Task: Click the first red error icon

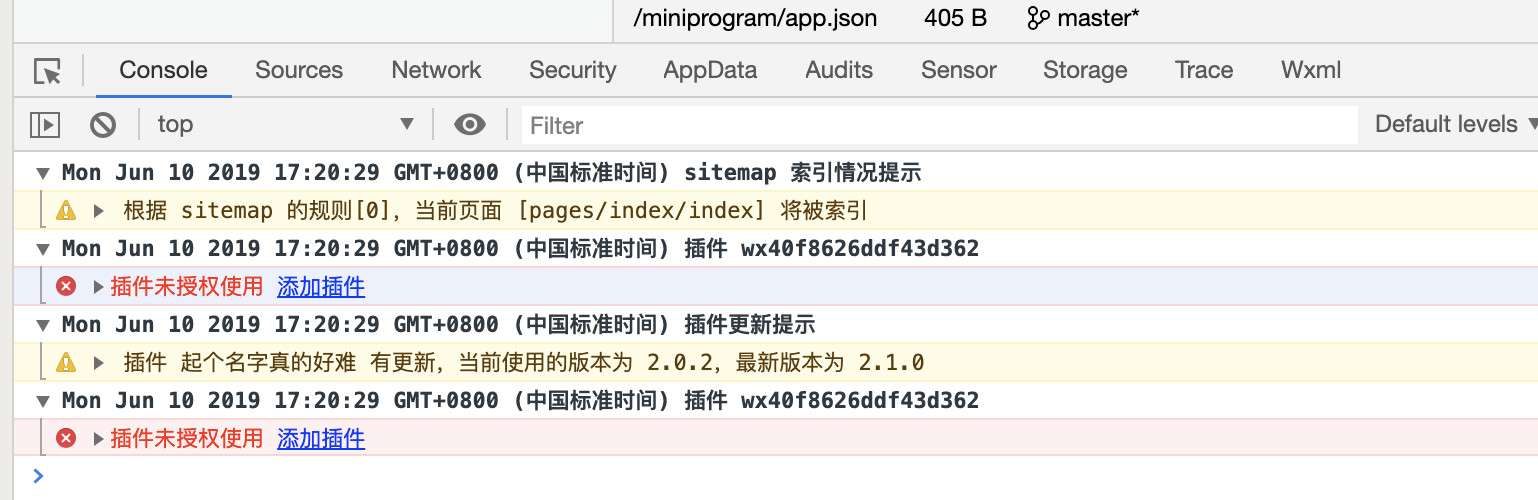Action: (x=66, y=287)
